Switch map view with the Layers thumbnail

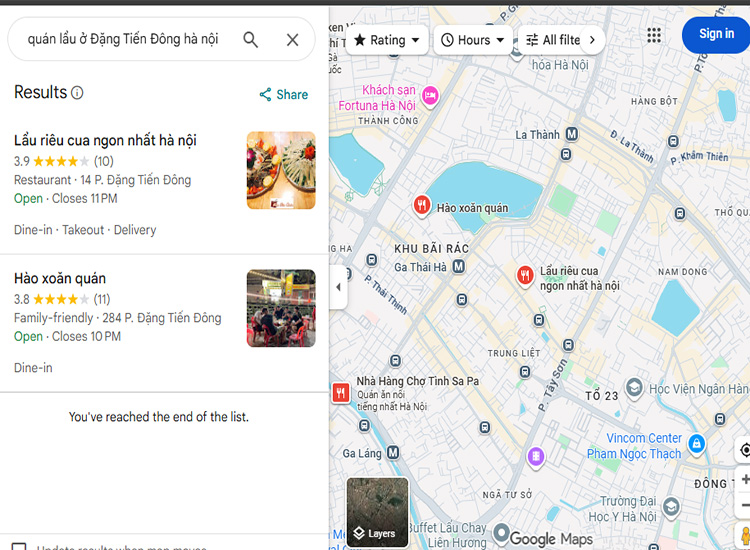coord(377,512)
